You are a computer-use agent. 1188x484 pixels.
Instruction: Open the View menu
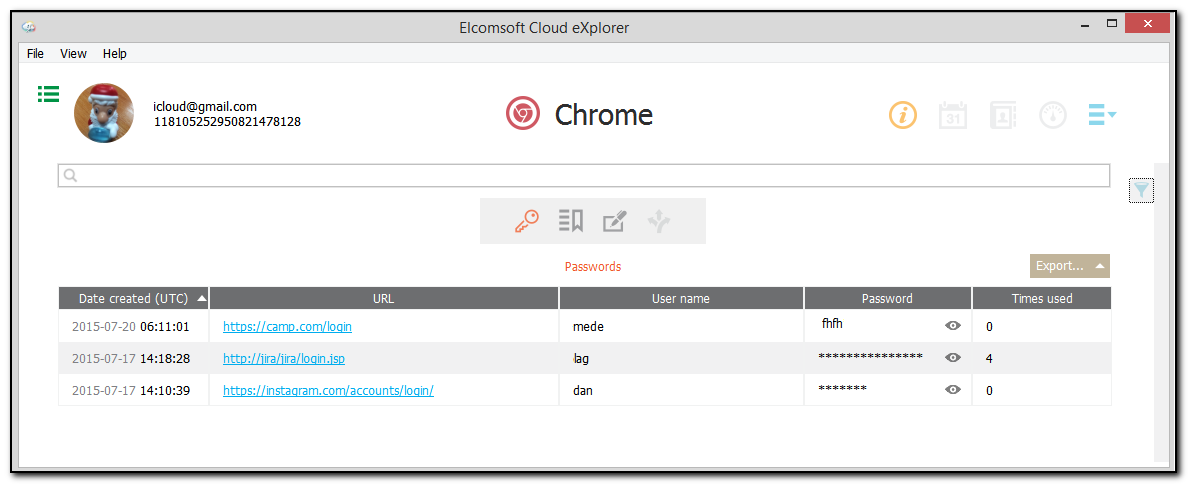click(x=73, y=54)
